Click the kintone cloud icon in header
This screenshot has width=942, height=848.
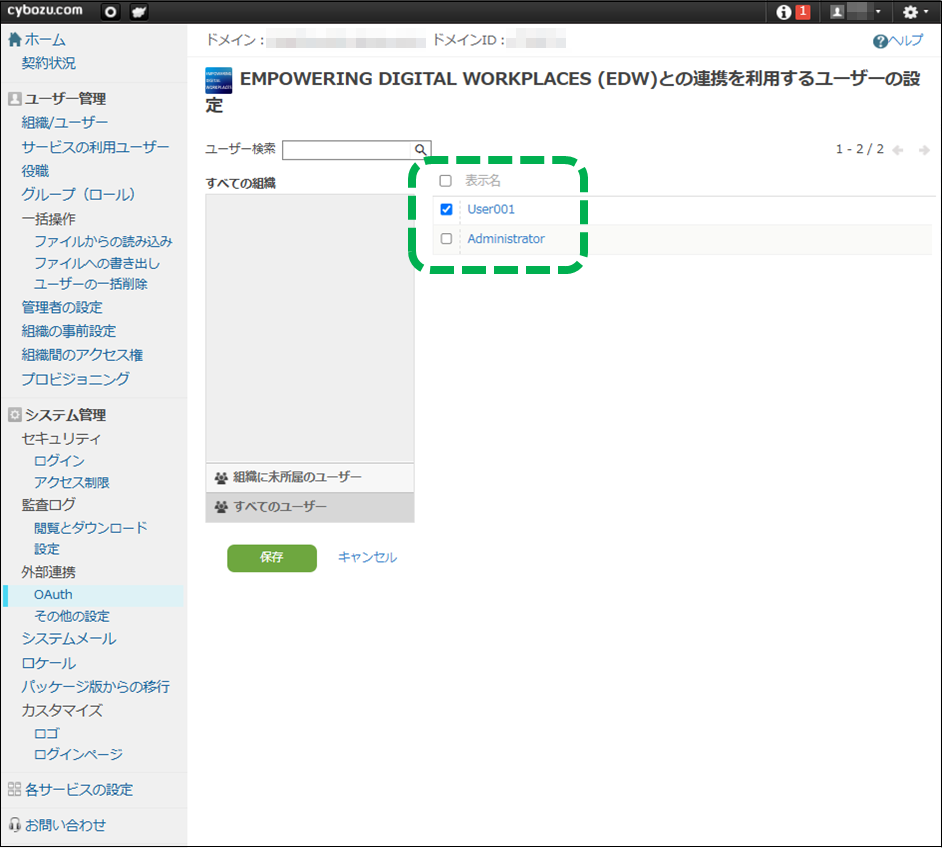139,12
